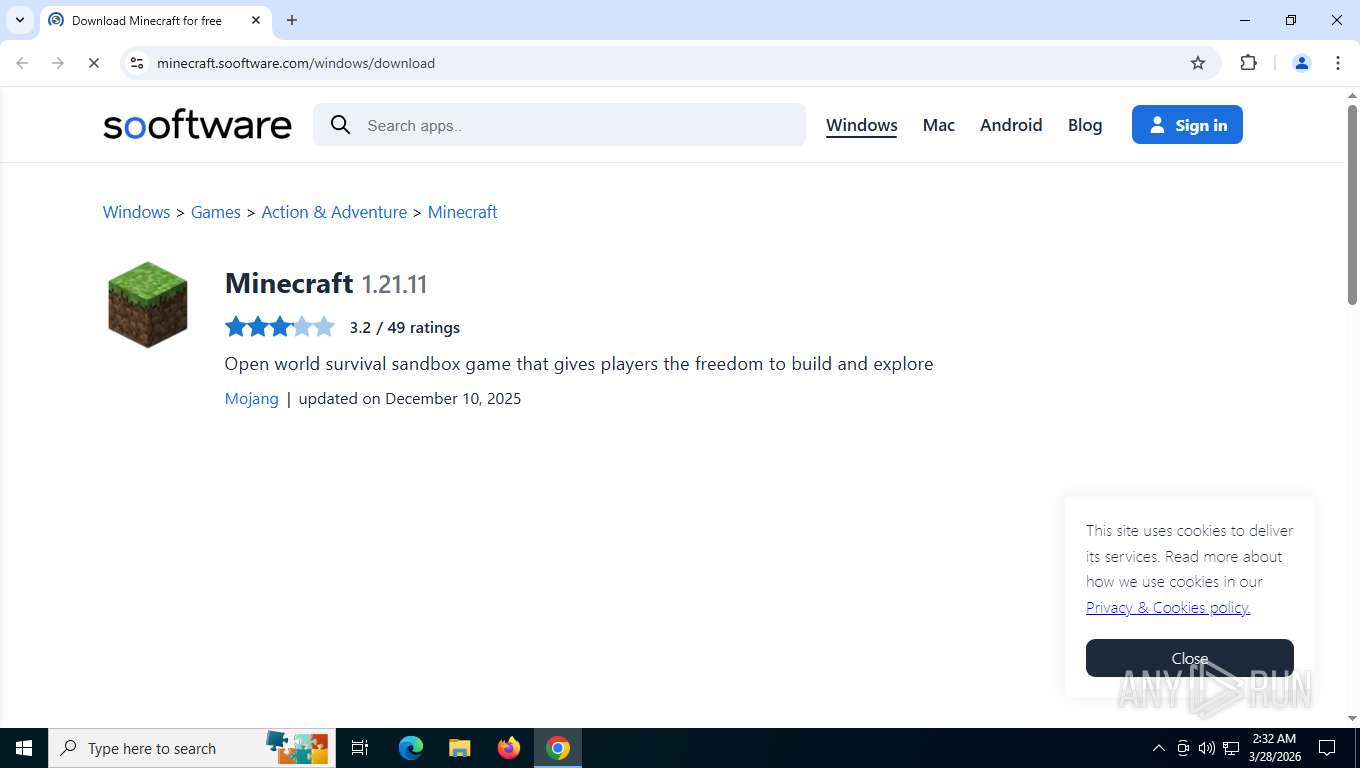Screen dimensions: 1360x768
Task: Open the Windows breadcrumb link
Action: (x=136, y=212)
